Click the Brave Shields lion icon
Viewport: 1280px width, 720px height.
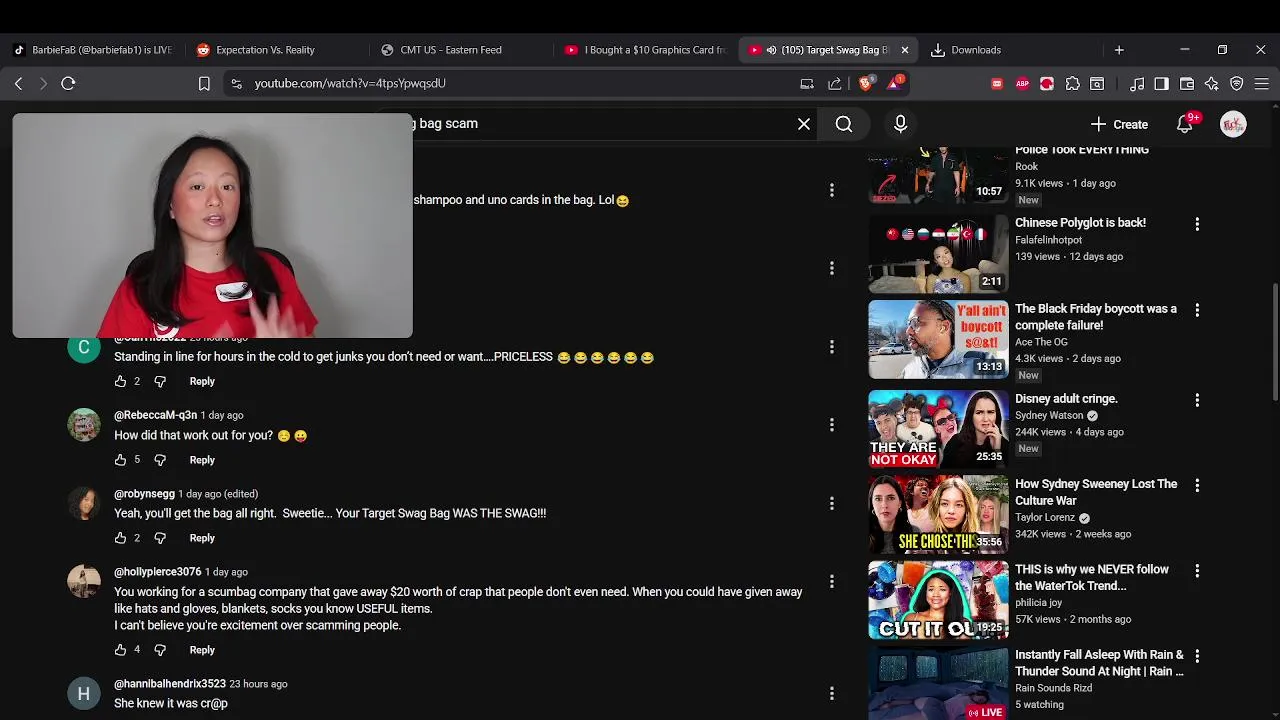click(866, 84)
